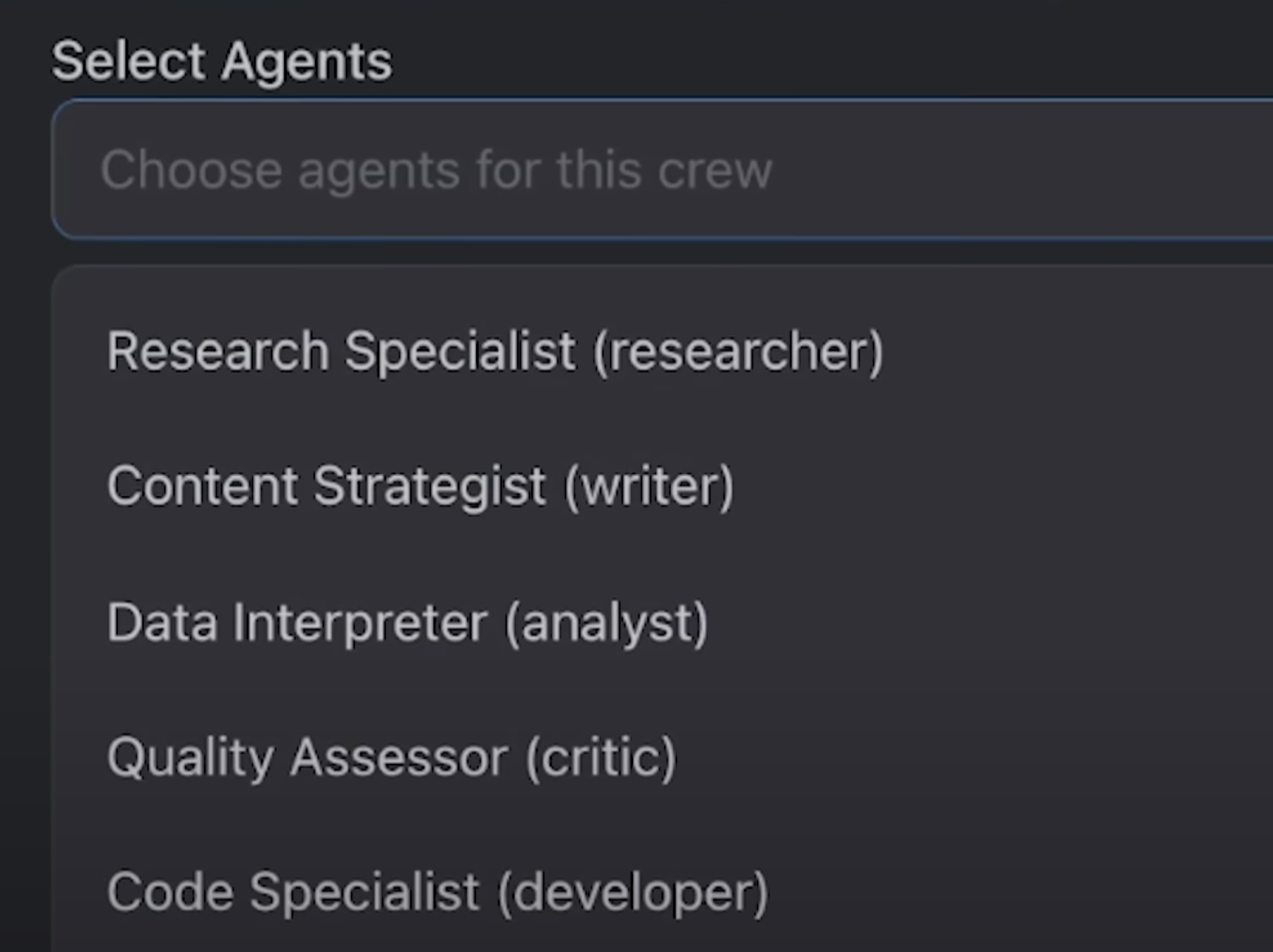
Task: Add Code Specialist (developer) to crew
Action: [x=437, y=892]
